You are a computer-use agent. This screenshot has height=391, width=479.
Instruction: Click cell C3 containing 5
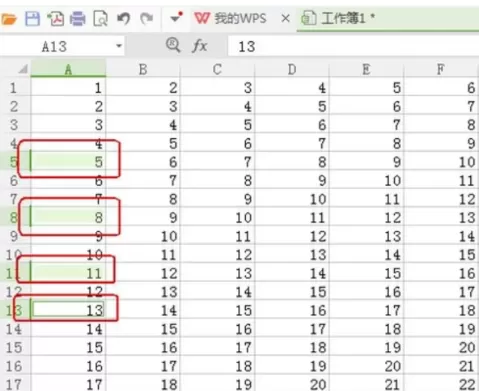pyautogui.click(x=217, y=125)
